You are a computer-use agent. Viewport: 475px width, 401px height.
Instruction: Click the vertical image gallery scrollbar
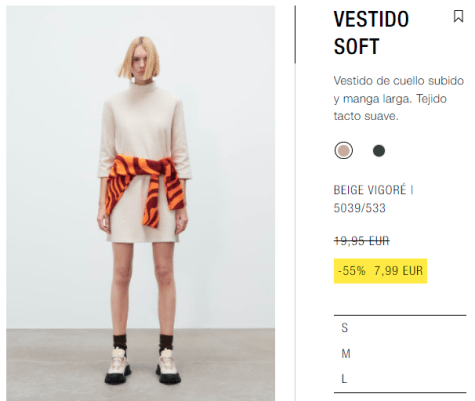tap(295, 35)
